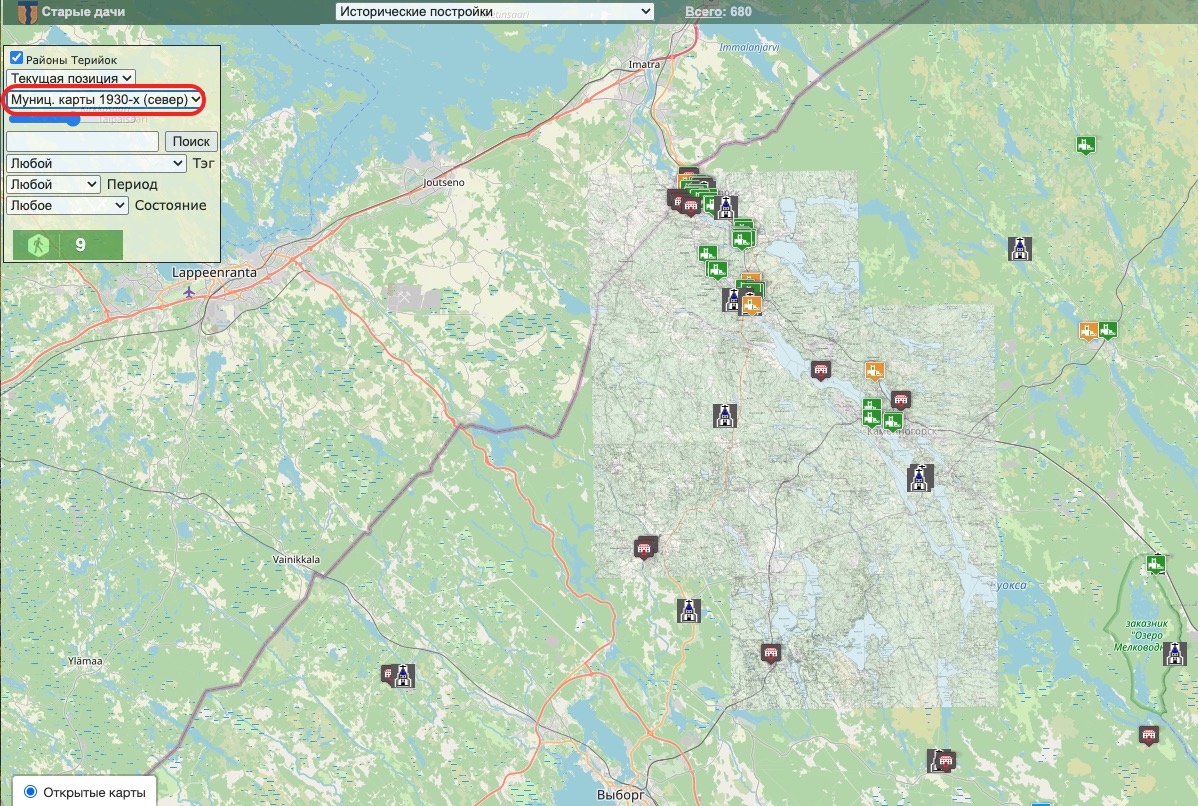Screen dimensions: 1198x806
Task: Select the Открытые карты radio button
Action: pyautogui.click(x=30, y=792)
